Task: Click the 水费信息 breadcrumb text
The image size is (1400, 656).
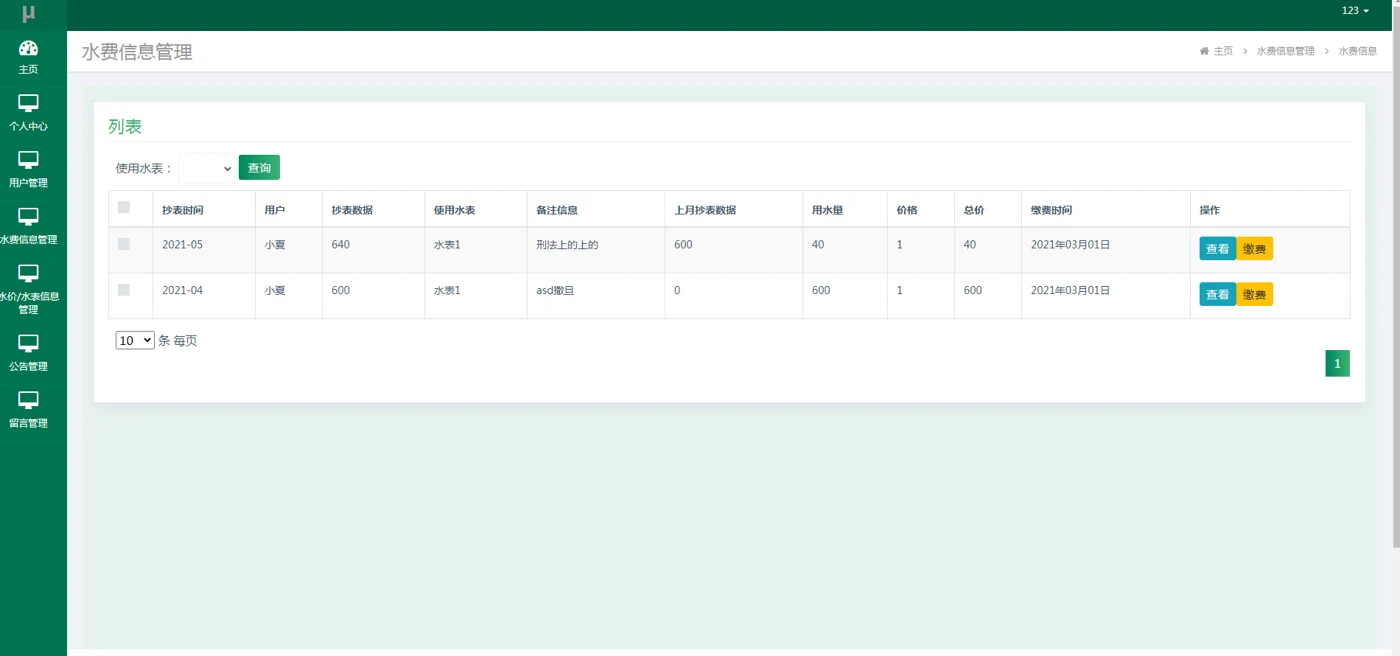Action: [1358, 51]
